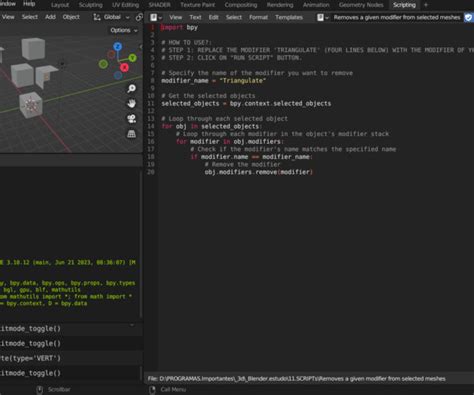Image resolution: width=474 pixels, height=395 pixels.
Task: Switch to the SHADER workspace tab
Action: (160, 5)
